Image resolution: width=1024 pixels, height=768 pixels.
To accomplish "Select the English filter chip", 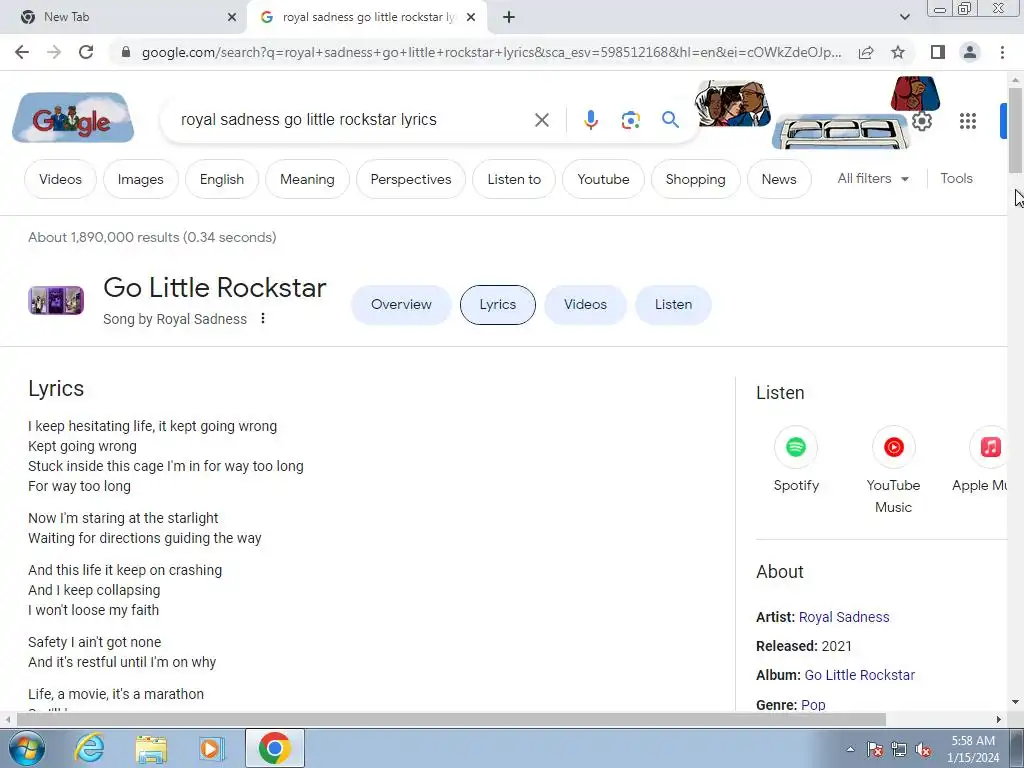I will click(222, 179).
